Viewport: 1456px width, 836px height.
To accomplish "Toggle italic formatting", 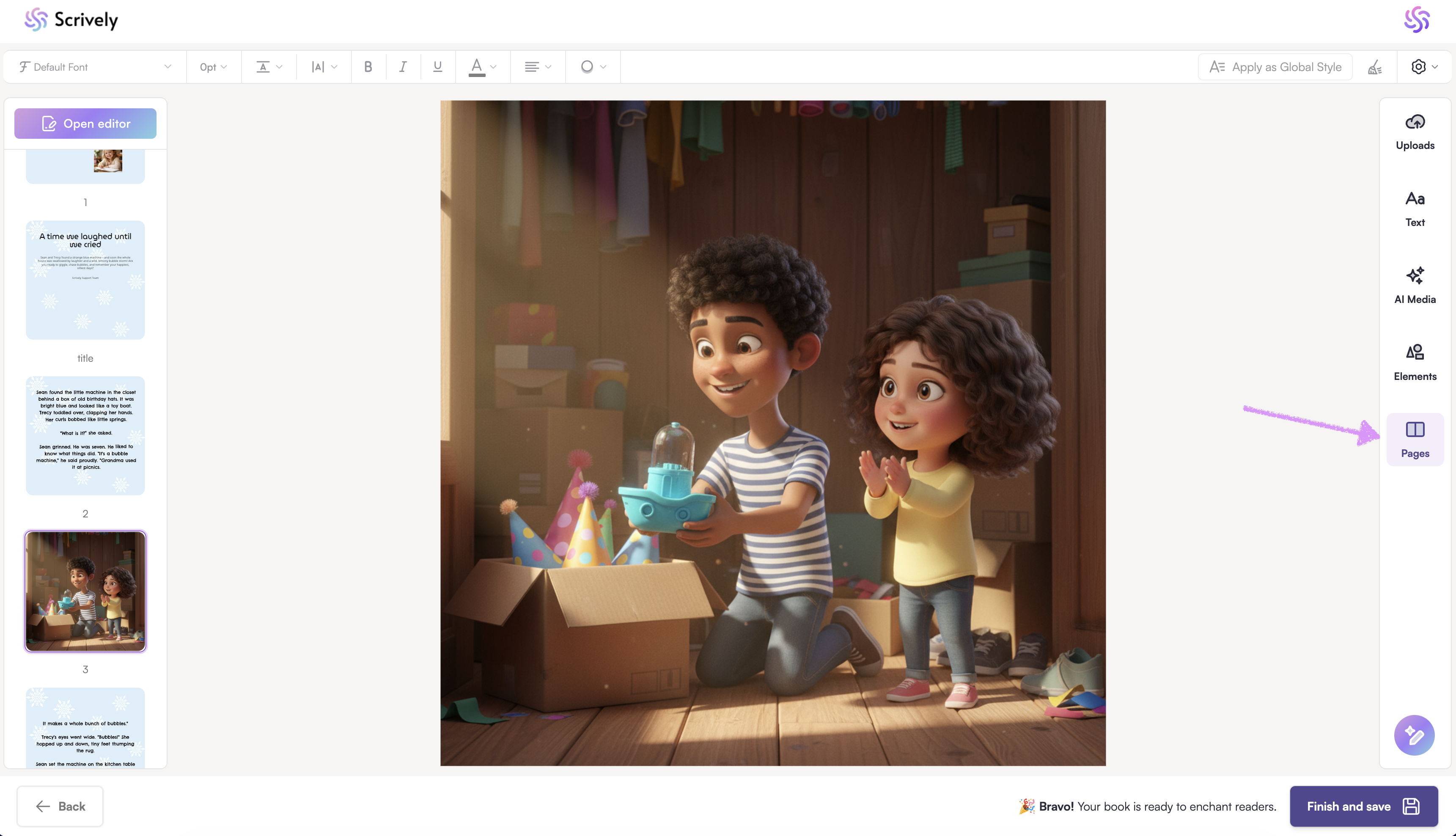I will pos(403,67).
